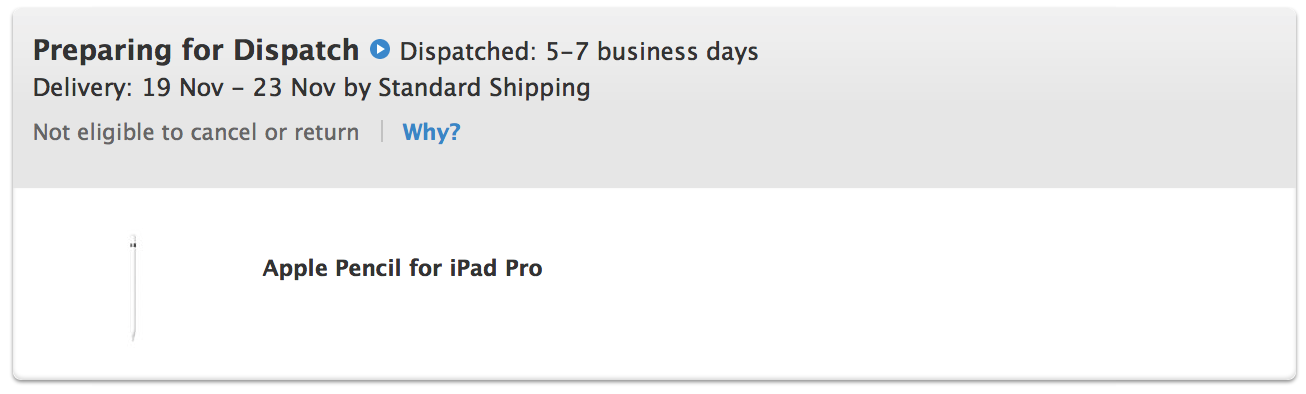This screenshot has width=1306, height=394.
Task: Click the Delivery 19 Nov - 23 Nov line
Action: (311, 87)
